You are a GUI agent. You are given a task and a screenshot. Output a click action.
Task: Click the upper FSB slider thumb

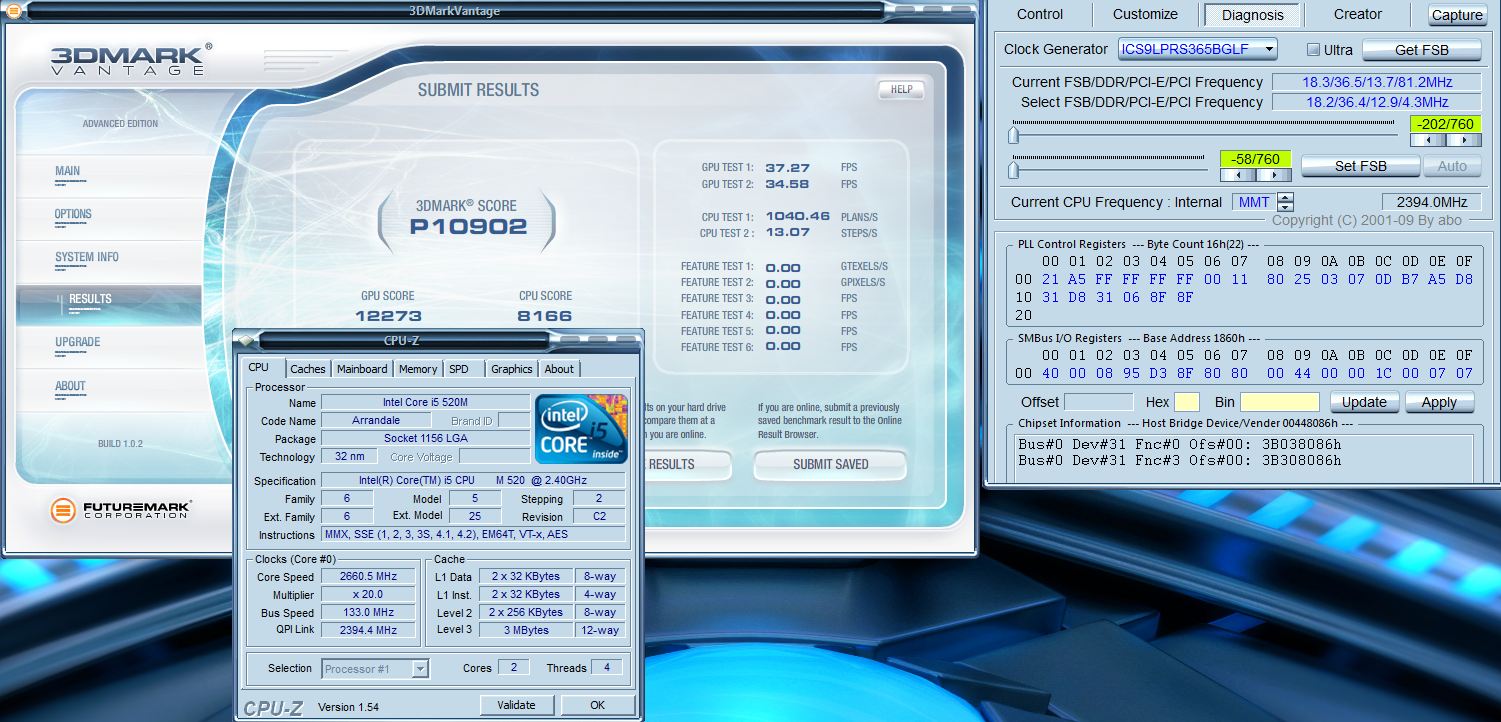point(1014,133)
